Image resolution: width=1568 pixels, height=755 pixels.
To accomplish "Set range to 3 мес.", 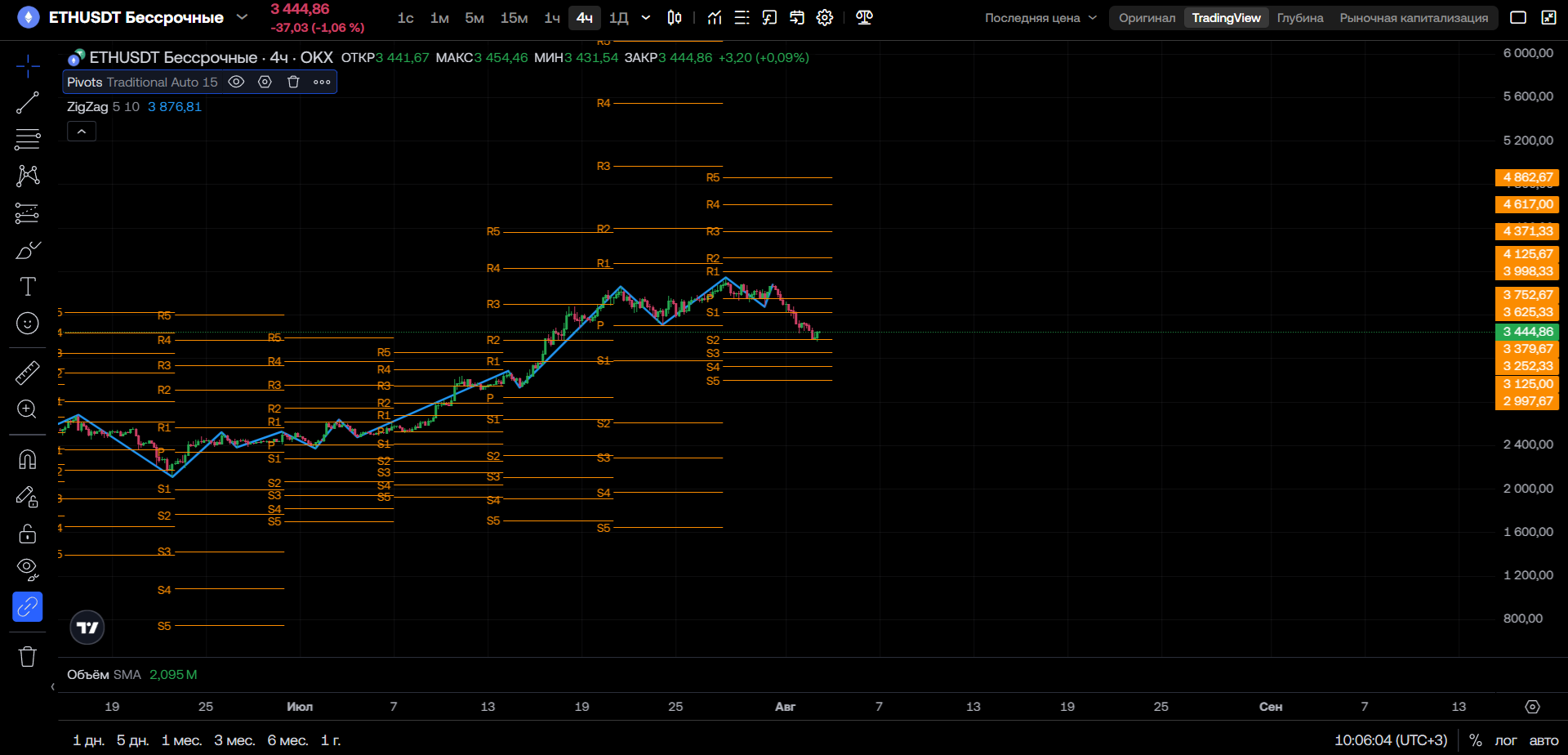I will pyautogui.click(x=234, y=740).
